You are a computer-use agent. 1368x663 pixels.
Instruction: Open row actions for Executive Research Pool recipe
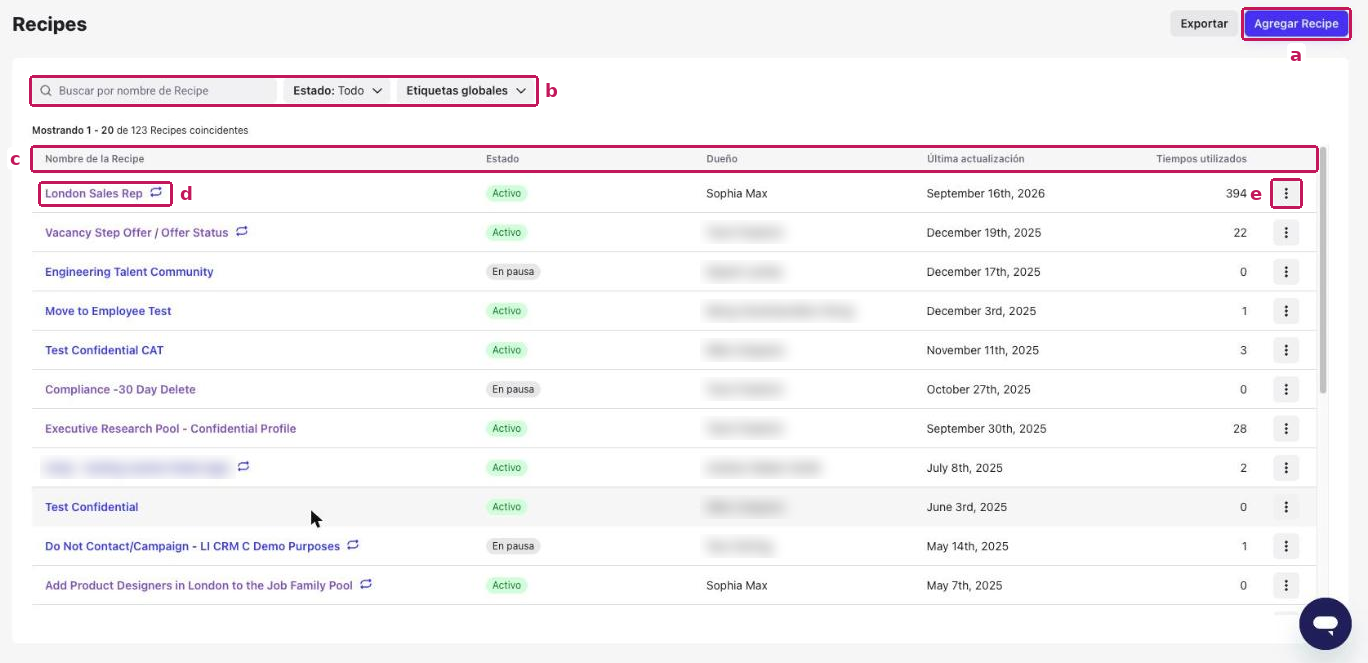point(1286,429)
